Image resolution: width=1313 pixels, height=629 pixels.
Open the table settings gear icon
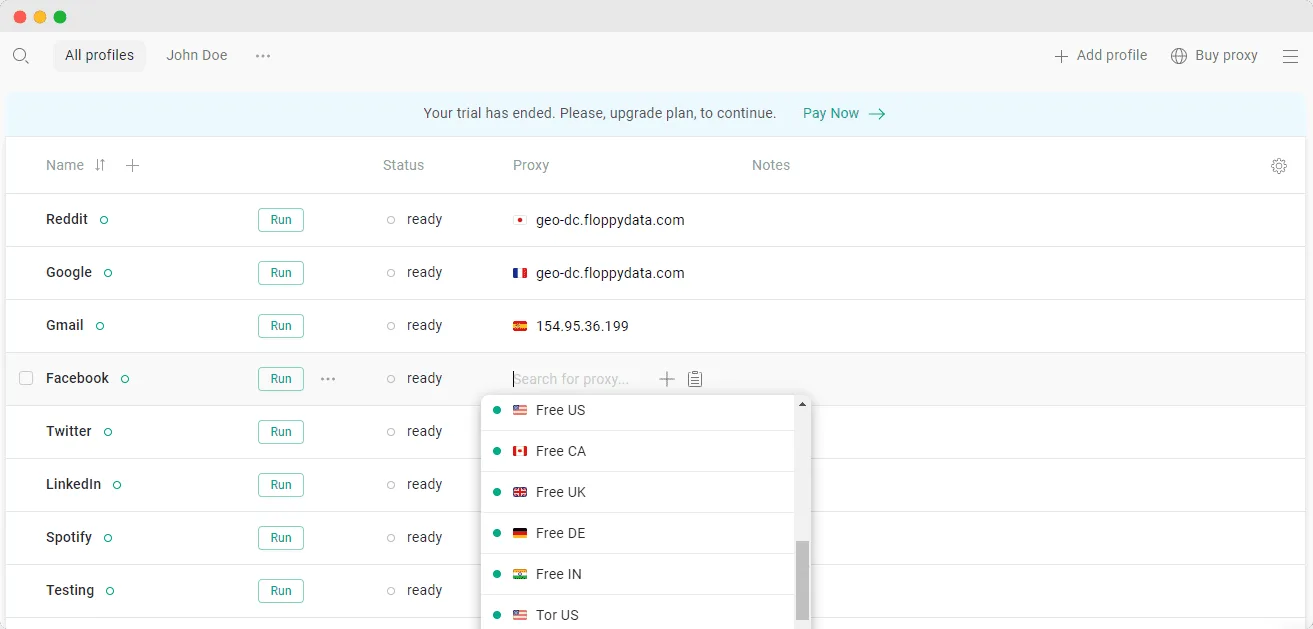click(x=1279, y=166)
